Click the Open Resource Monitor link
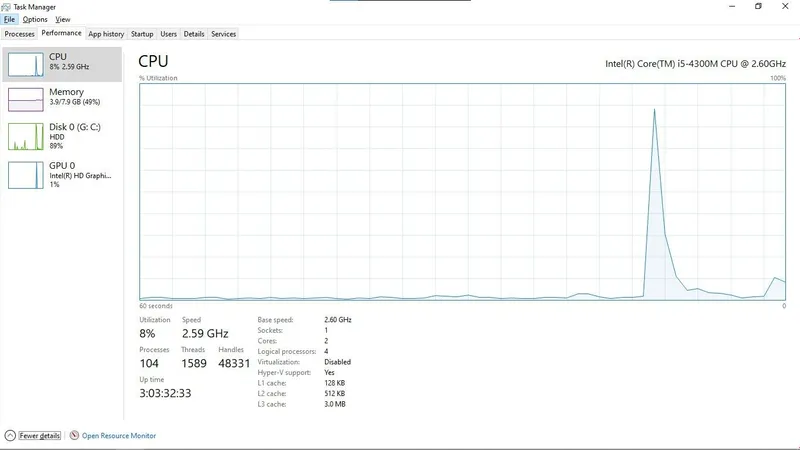Image resolution: width=800 pixels, height=450 pixels. click(119, 436)
